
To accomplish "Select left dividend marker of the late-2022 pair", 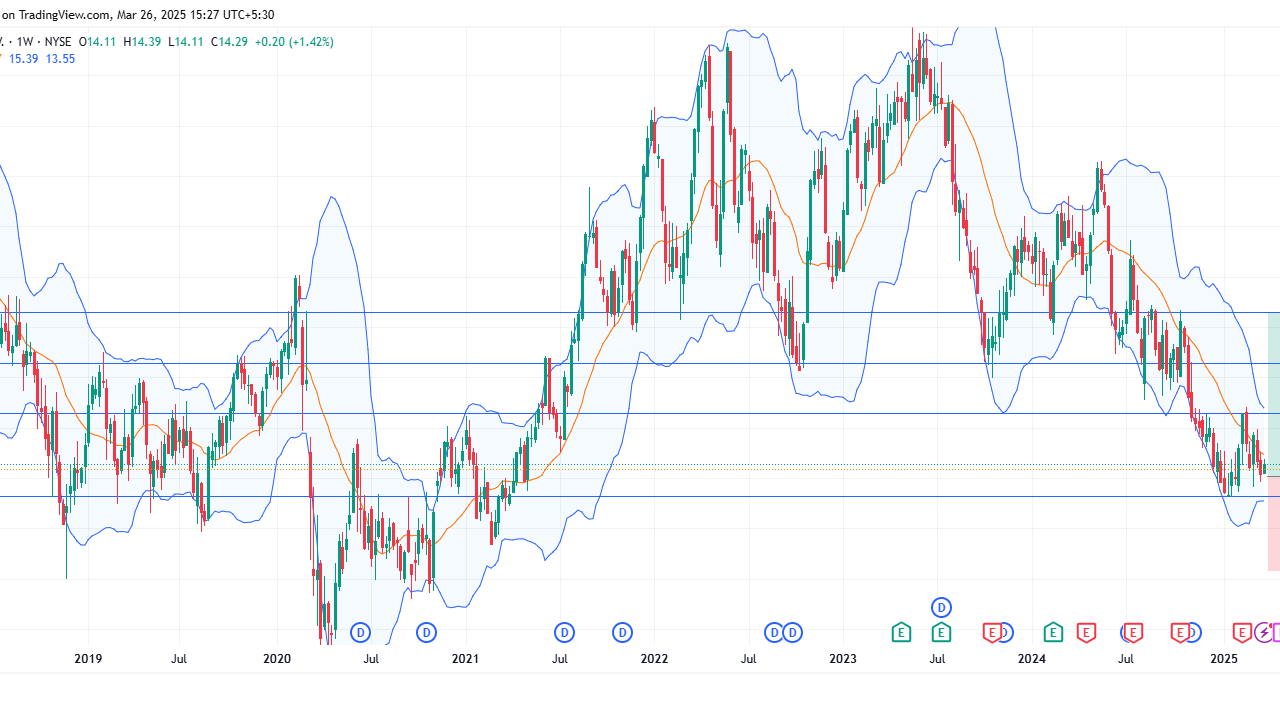I will coord(774,632).
